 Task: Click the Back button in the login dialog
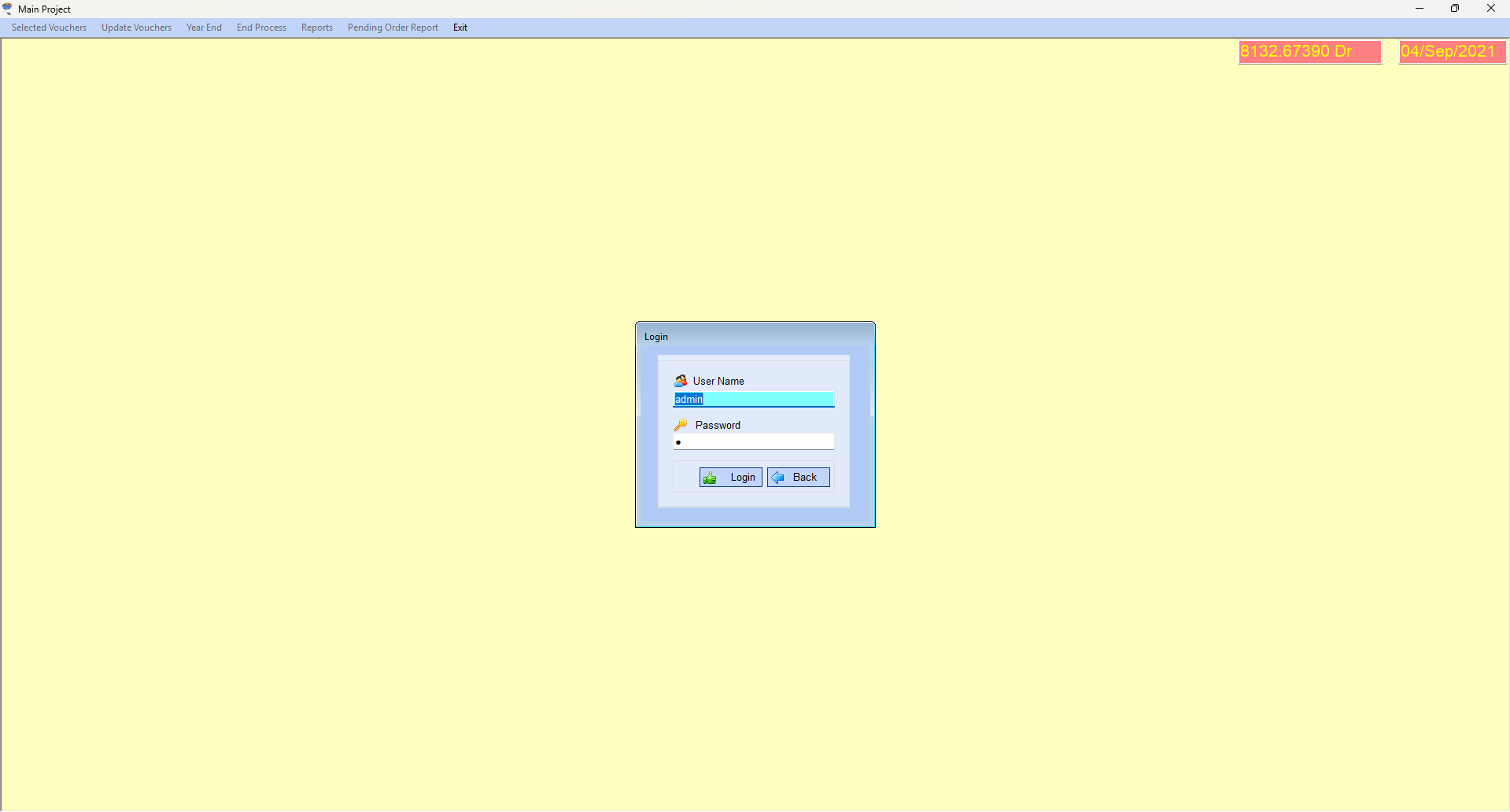[799, 478]
